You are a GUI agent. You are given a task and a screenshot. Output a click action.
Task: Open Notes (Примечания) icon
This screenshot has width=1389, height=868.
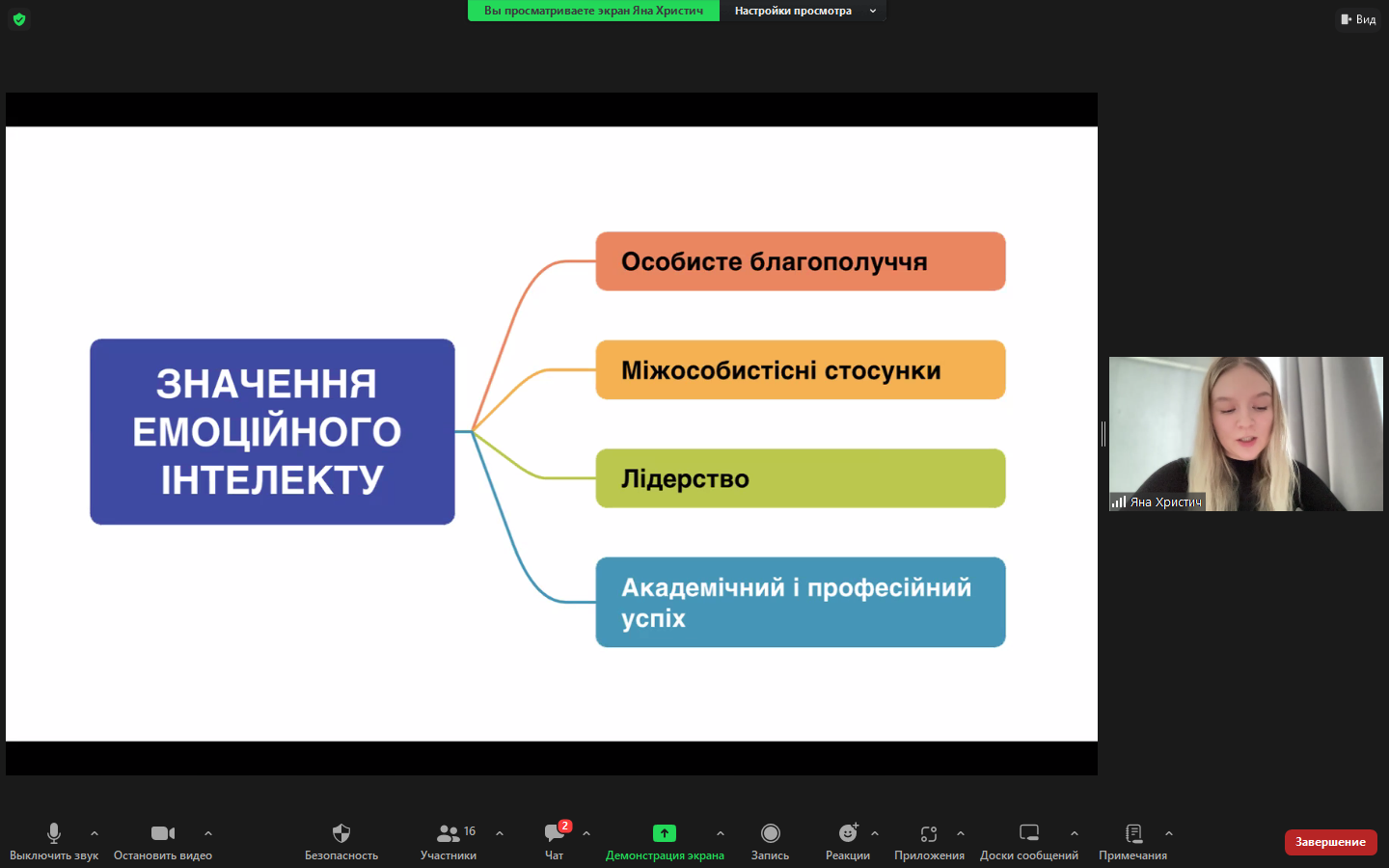tap(1133, 833)
